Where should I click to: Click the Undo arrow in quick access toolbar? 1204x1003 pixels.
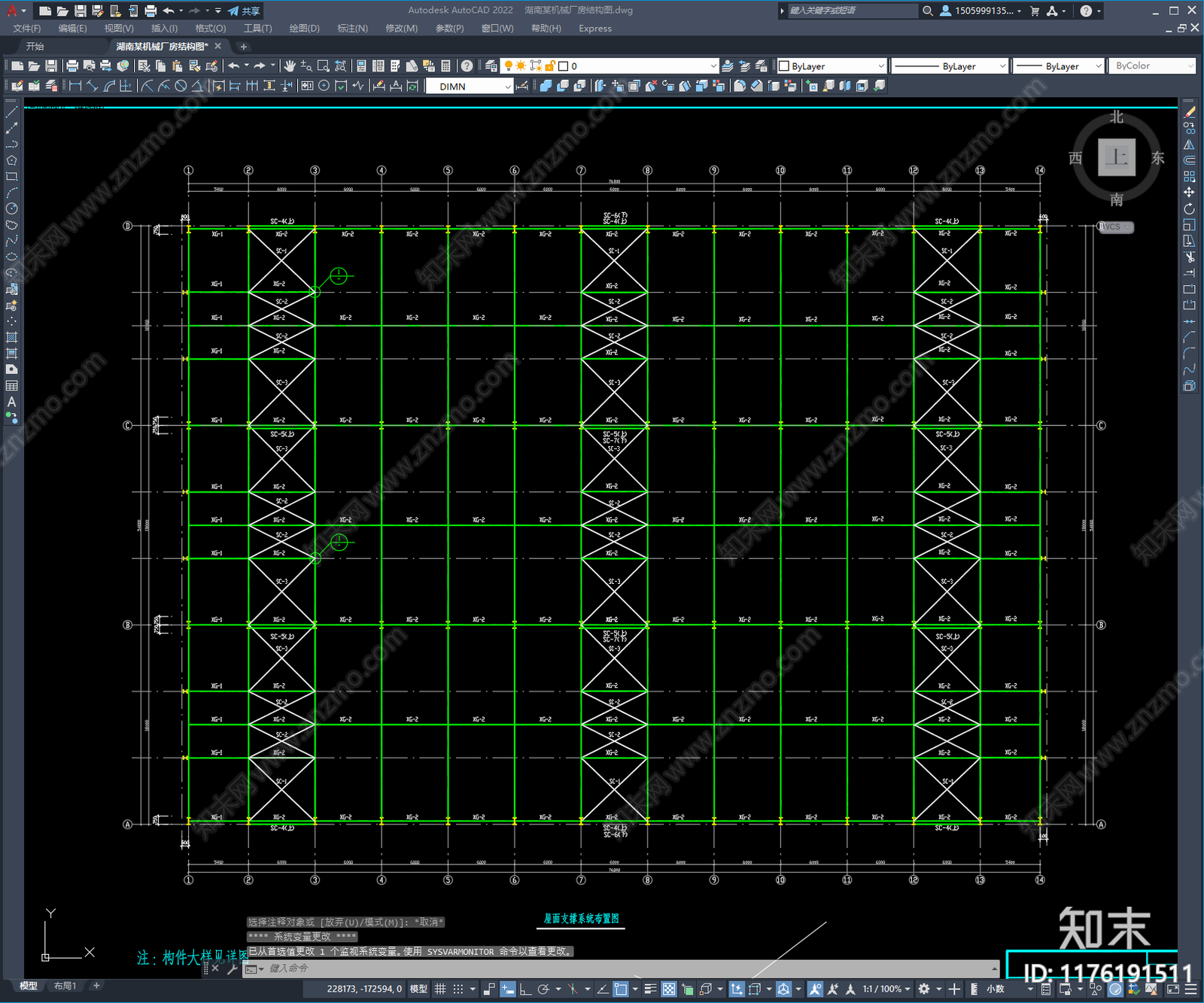click(169, 11)
